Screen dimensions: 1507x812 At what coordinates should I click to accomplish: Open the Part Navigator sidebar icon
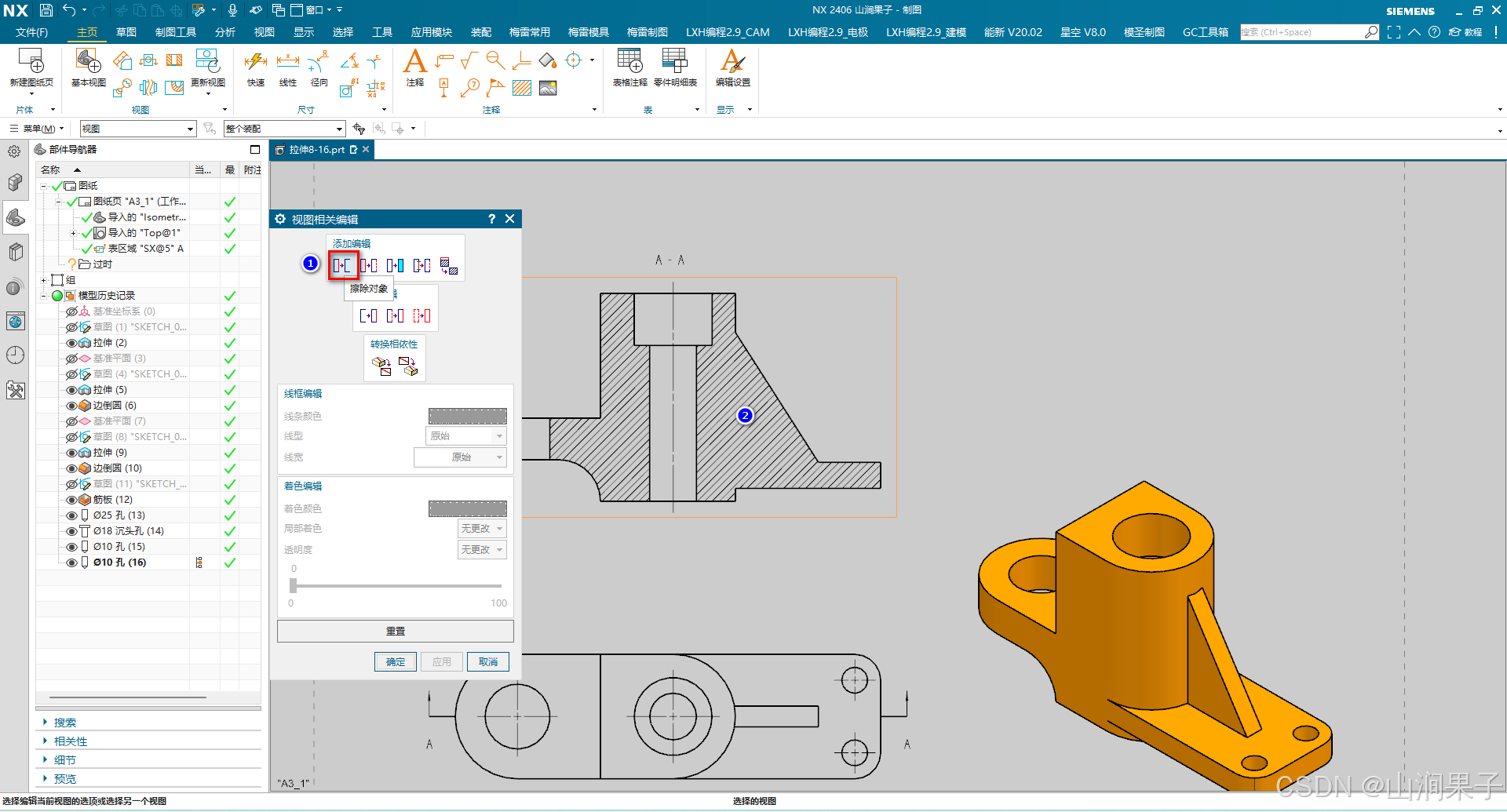[15, 217]
